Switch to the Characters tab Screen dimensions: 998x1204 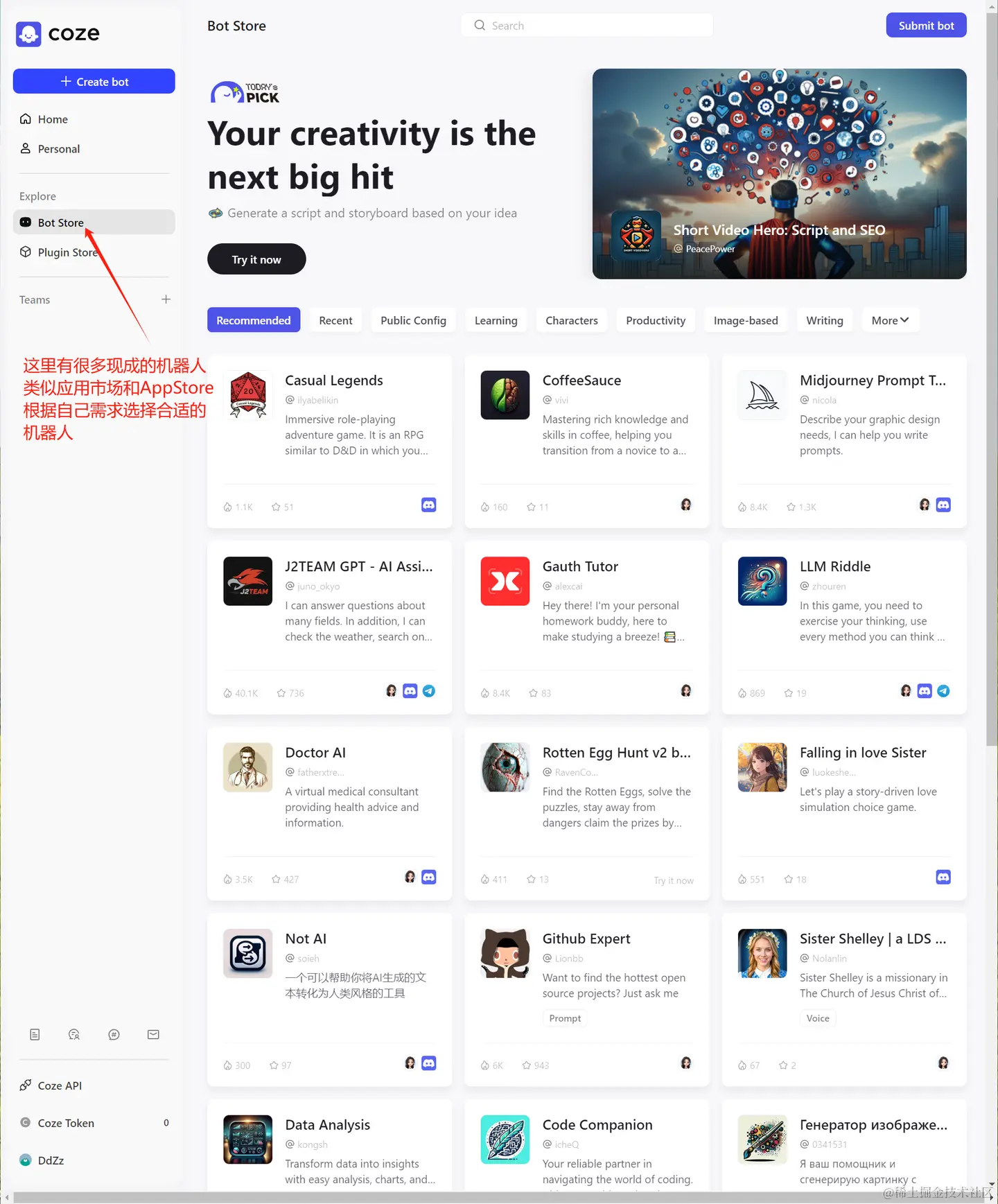click(x=572, y=320)
